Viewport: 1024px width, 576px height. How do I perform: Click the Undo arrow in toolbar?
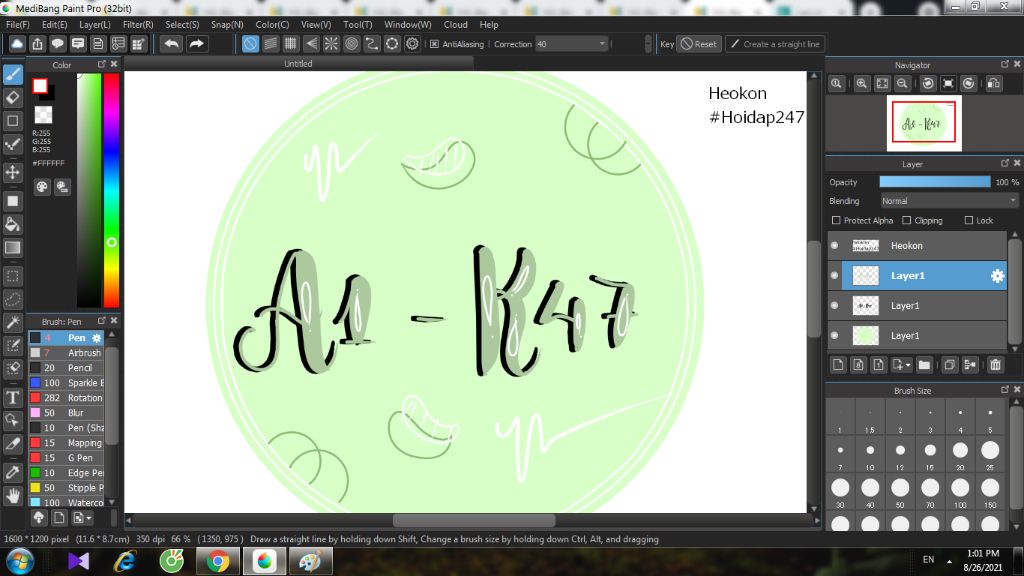point(172,44)
